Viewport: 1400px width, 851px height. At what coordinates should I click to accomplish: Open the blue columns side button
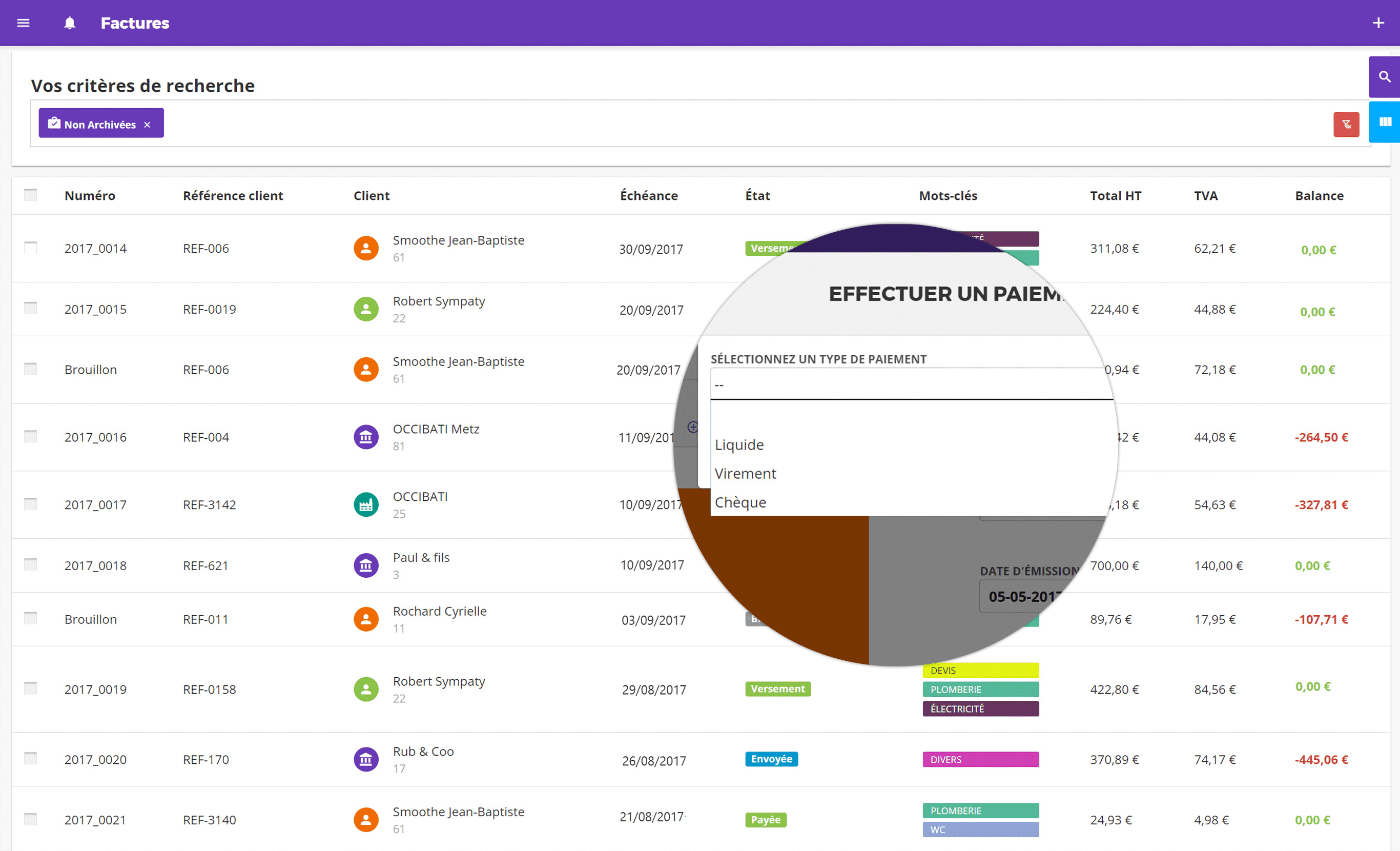click(x=1384, y=121)
